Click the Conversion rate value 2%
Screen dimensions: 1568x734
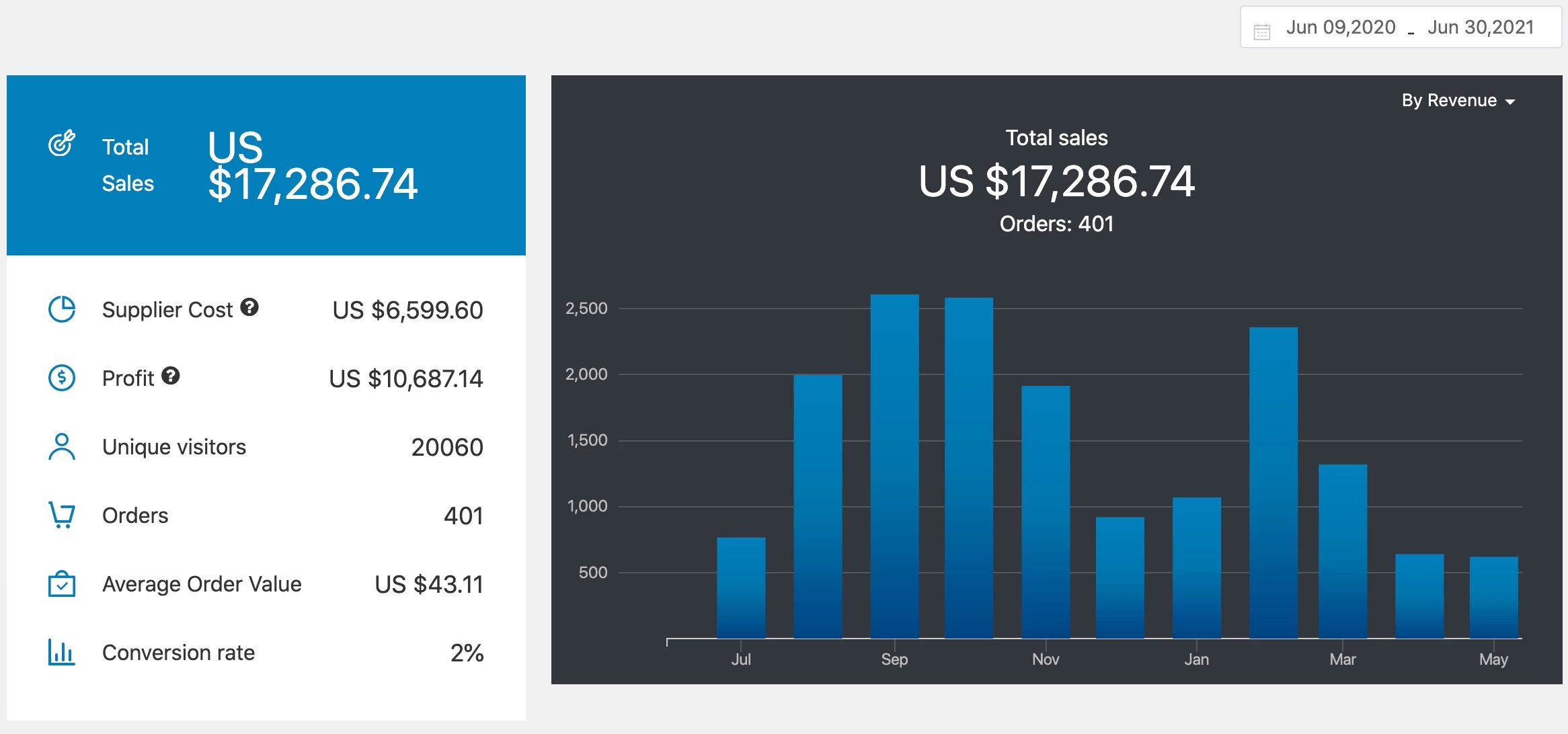point(467,653)
